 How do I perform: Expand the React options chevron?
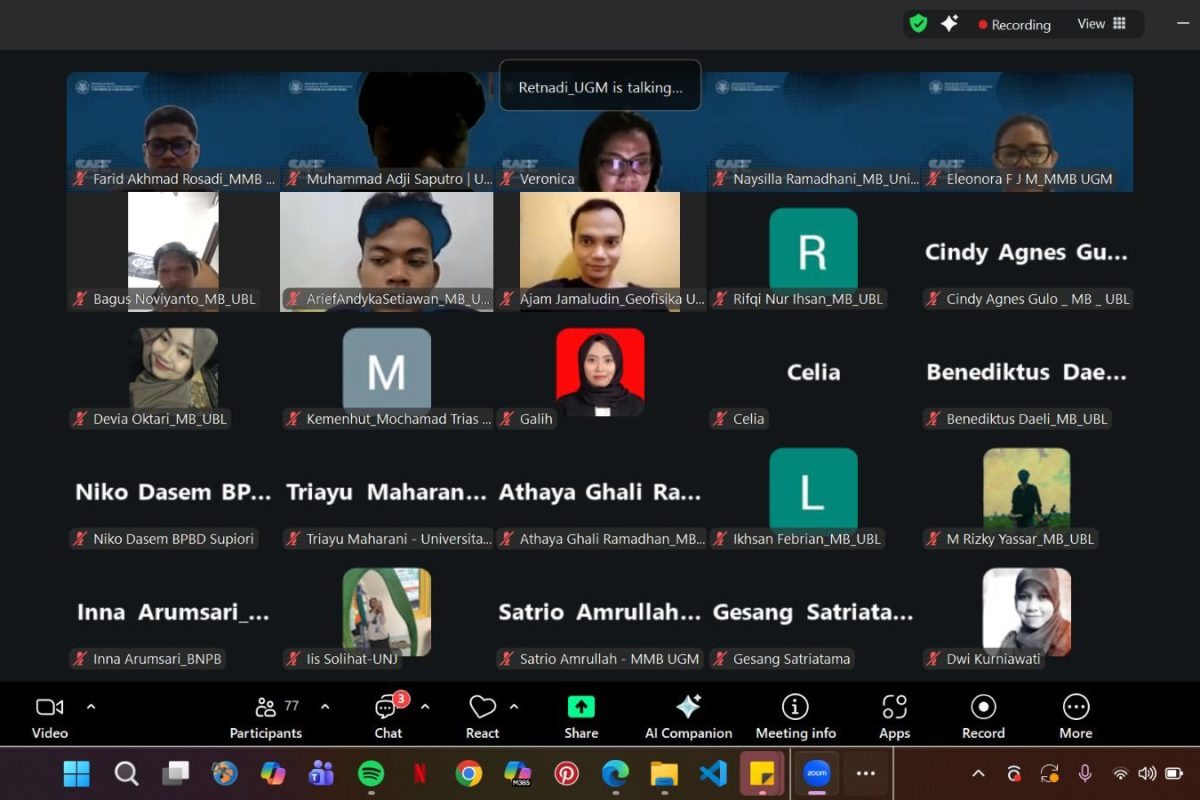pos(514,707)
